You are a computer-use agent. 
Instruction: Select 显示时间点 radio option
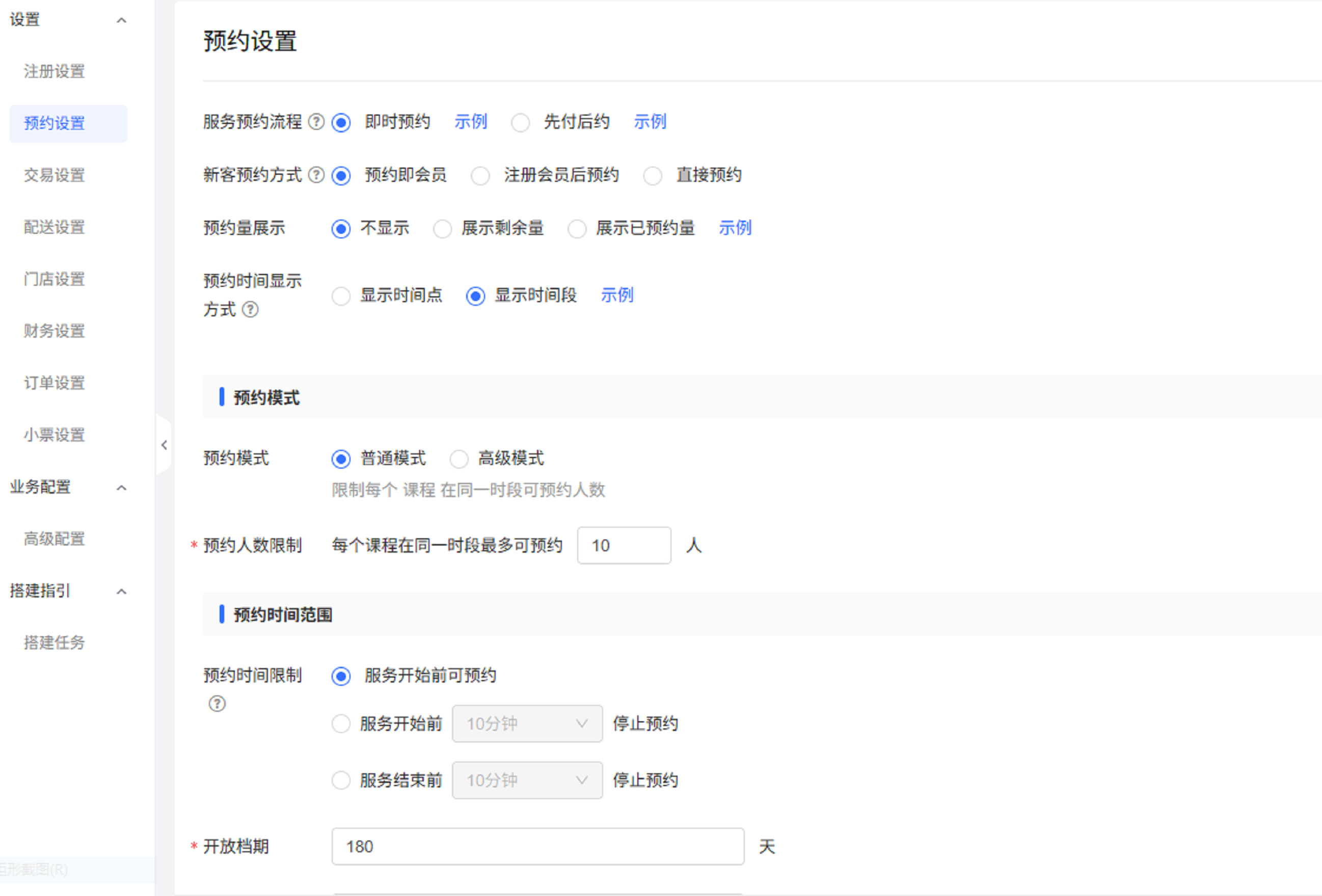tap(341, 296)
